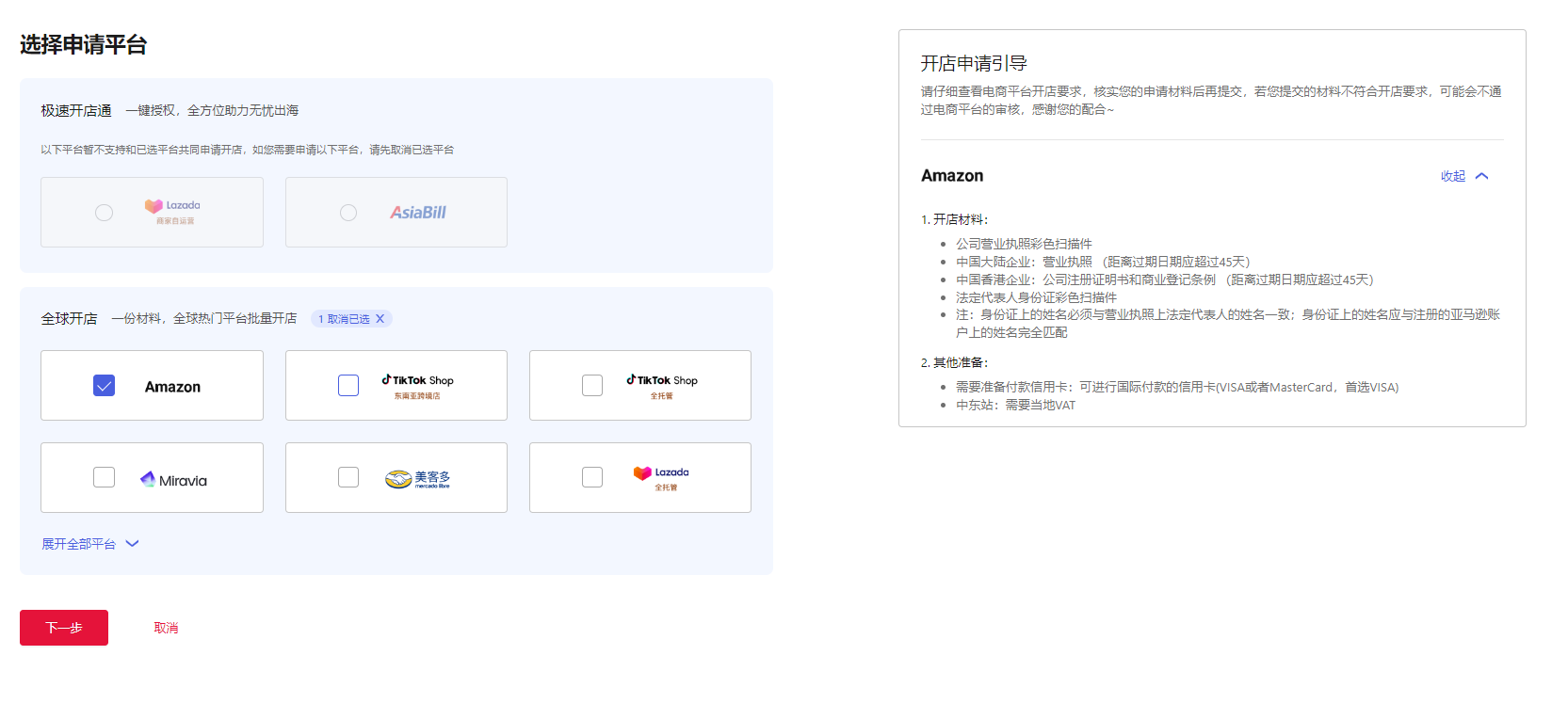
Task: Collapse Amazon guide with 收起
Action: (1453, 176)
